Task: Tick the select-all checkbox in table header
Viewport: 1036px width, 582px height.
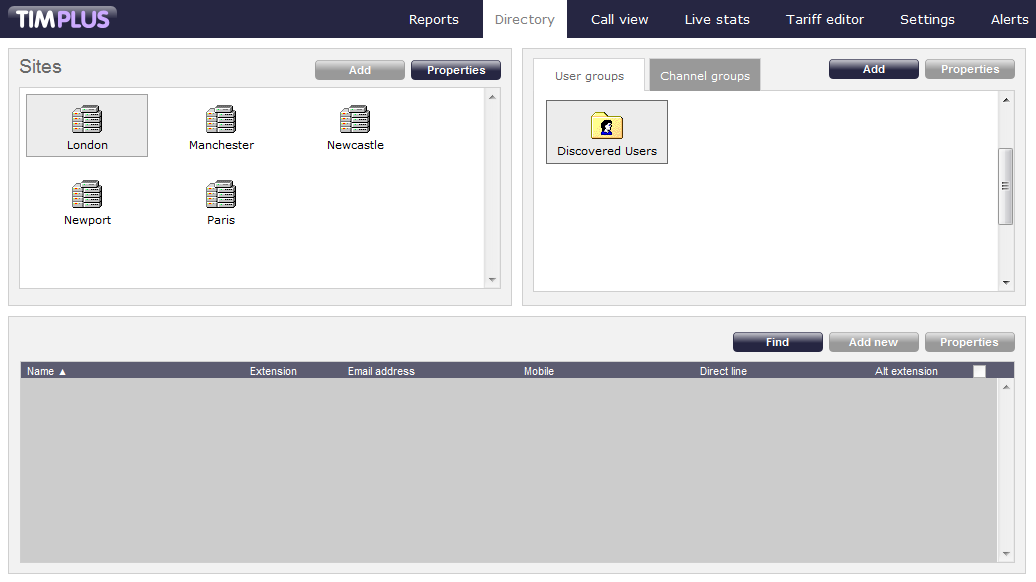Action: pyautogui.click(x=979, y=371)
